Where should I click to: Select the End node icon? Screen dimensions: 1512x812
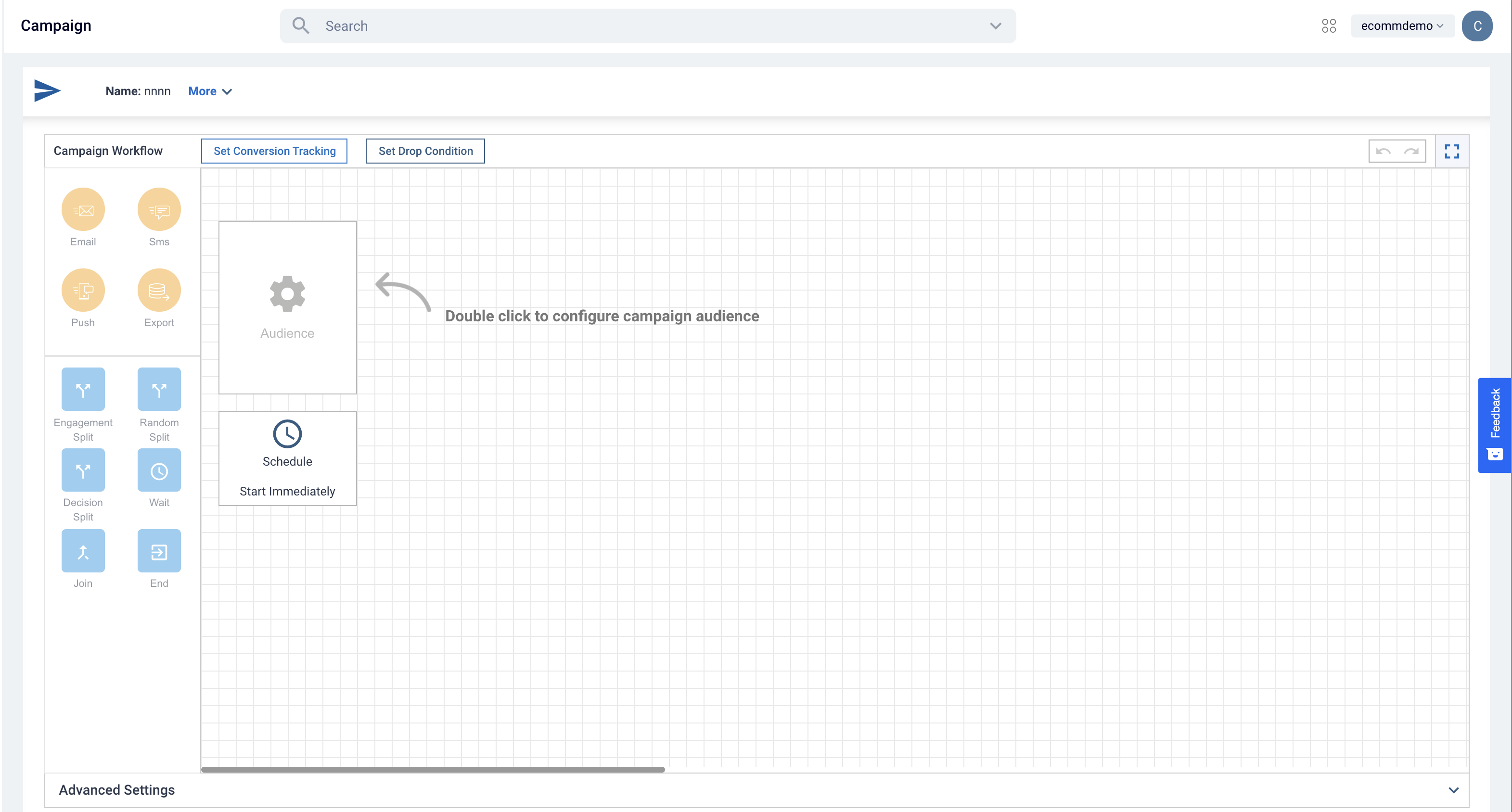coord(159,551)
